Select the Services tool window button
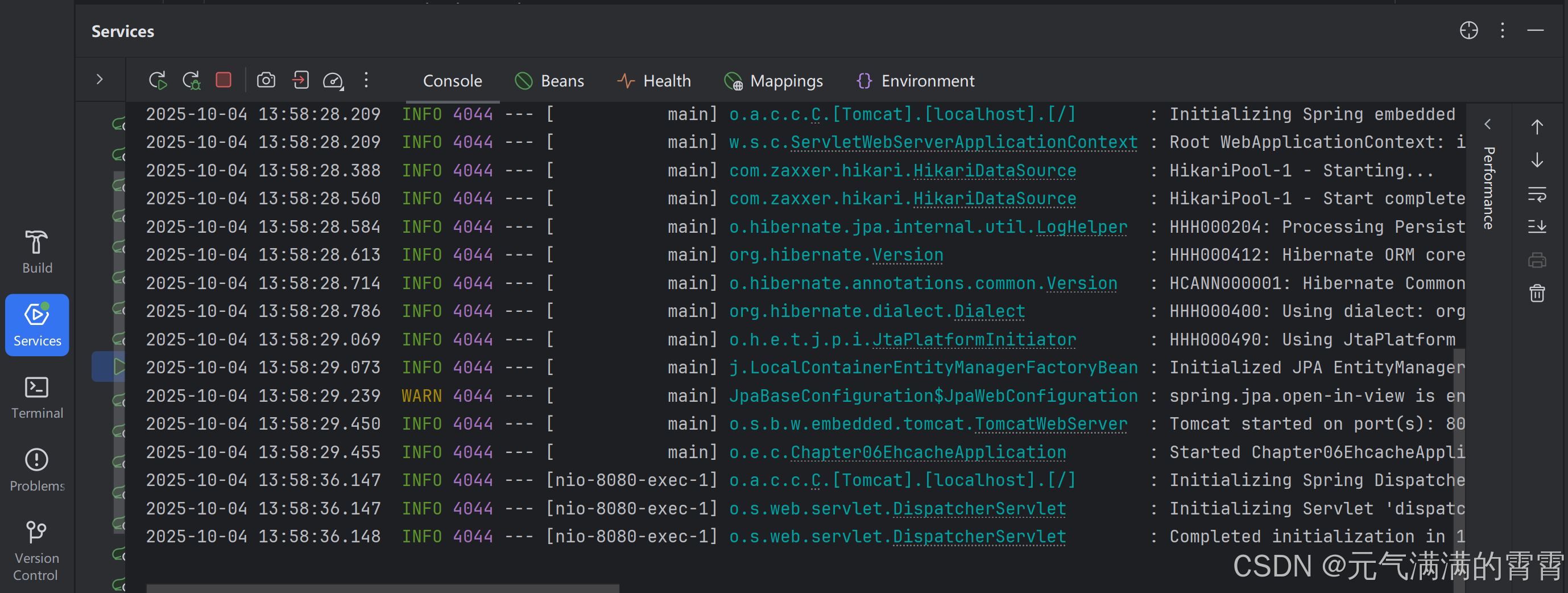Viewport: 1568px width, 593px height. tap(37, 324)
